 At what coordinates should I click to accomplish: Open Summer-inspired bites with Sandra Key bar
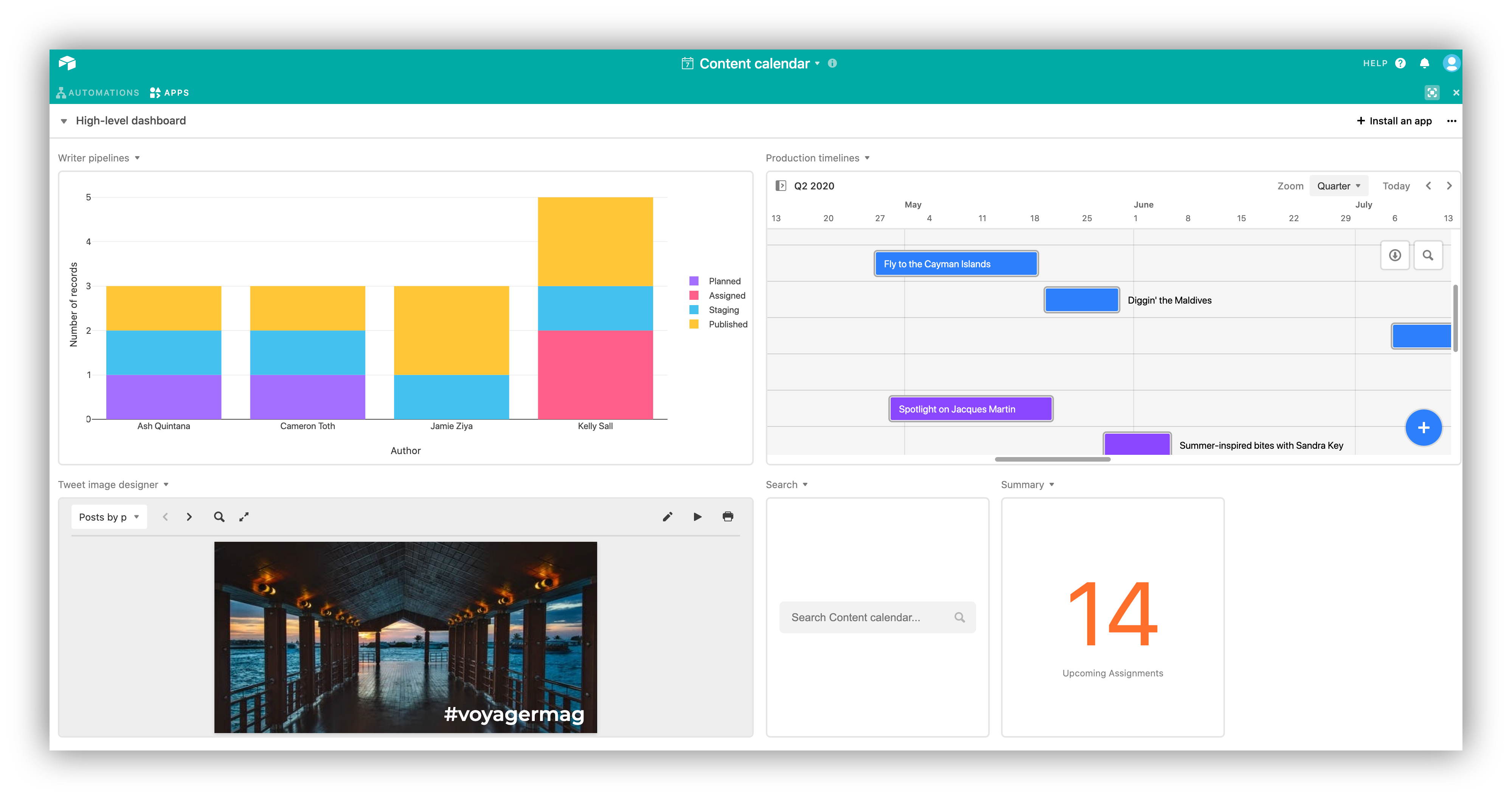click(x=1137, y=444)
